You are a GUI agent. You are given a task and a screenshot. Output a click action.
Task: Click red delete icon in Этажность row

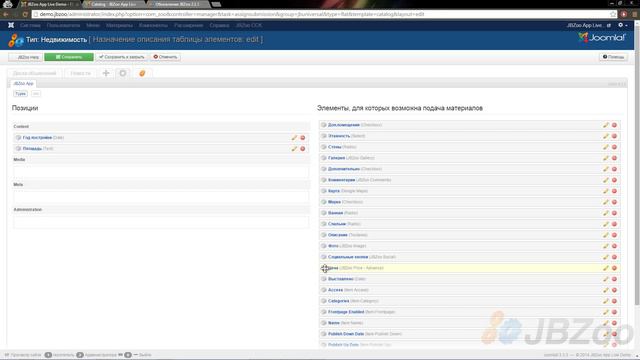[x=614, y=136]
